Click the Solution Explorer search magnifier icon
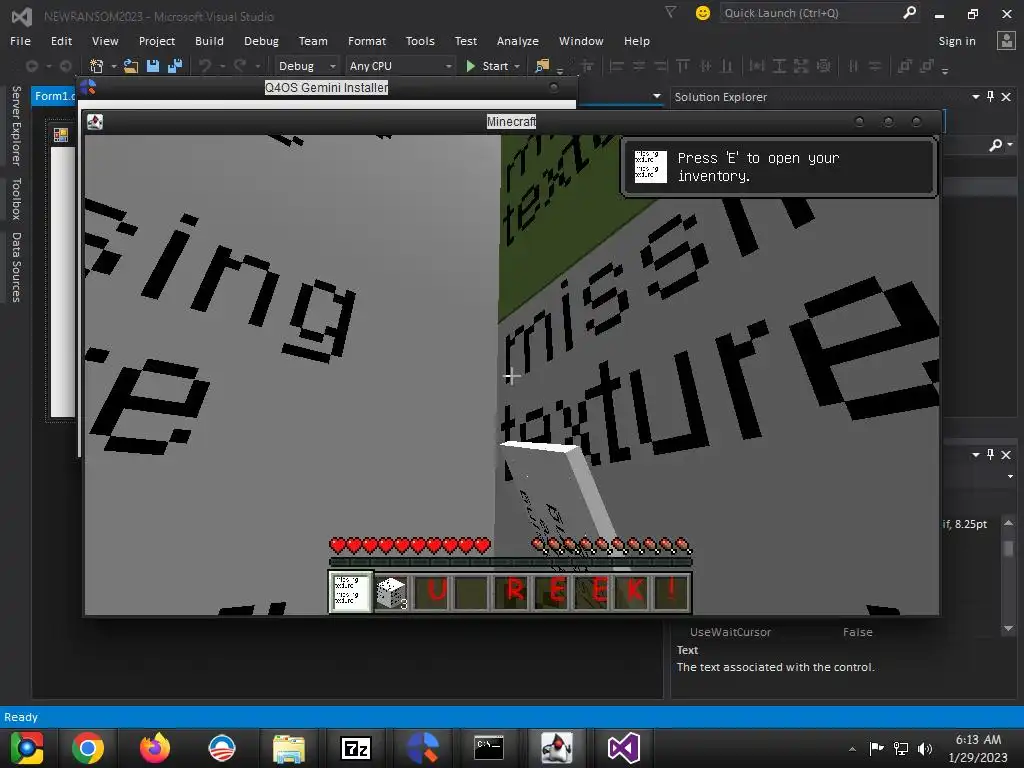This screenshot has width=1024, height=768. click(996, 145)
